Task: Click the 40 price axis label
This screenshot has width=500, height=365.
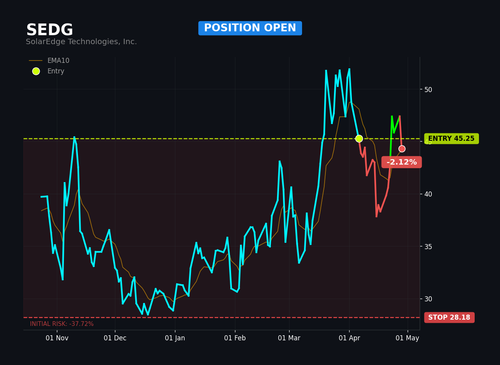Action: pyautogui.click(x=428, y=194)
